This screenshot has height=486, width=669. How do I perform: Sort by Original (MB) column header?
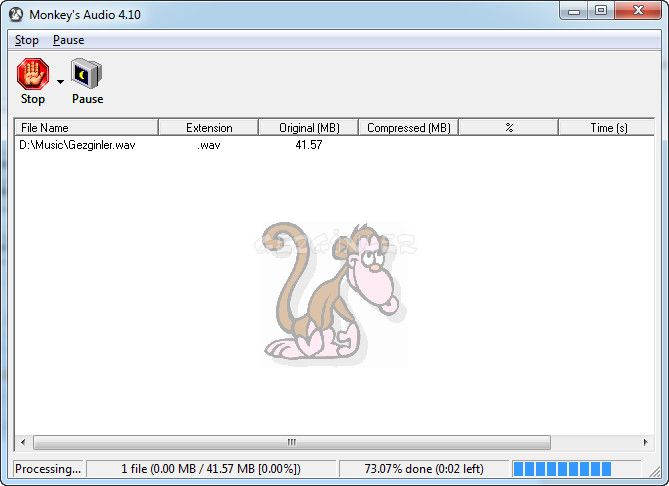[x=309, y=128]
